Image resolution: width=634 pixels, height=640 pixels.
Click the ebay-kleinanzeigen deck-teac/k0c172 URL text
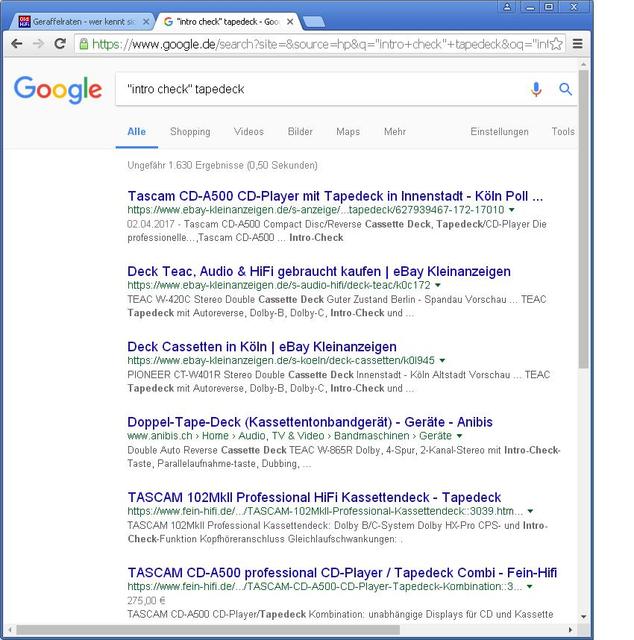tap(279, 285)
